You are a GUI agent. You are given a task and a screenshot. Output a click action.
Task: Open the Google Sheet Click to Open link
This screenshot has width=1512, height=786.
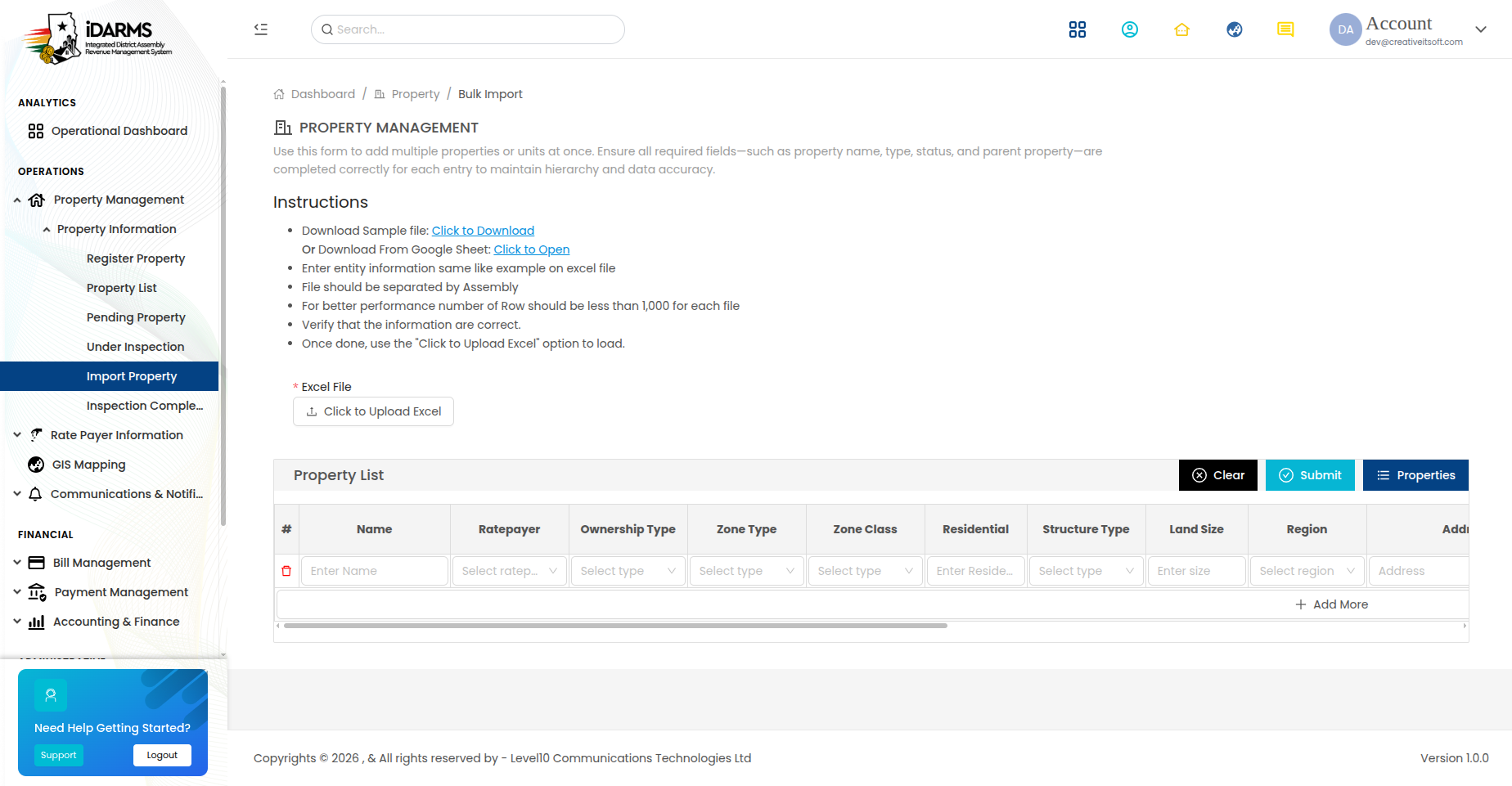[532, 249]
